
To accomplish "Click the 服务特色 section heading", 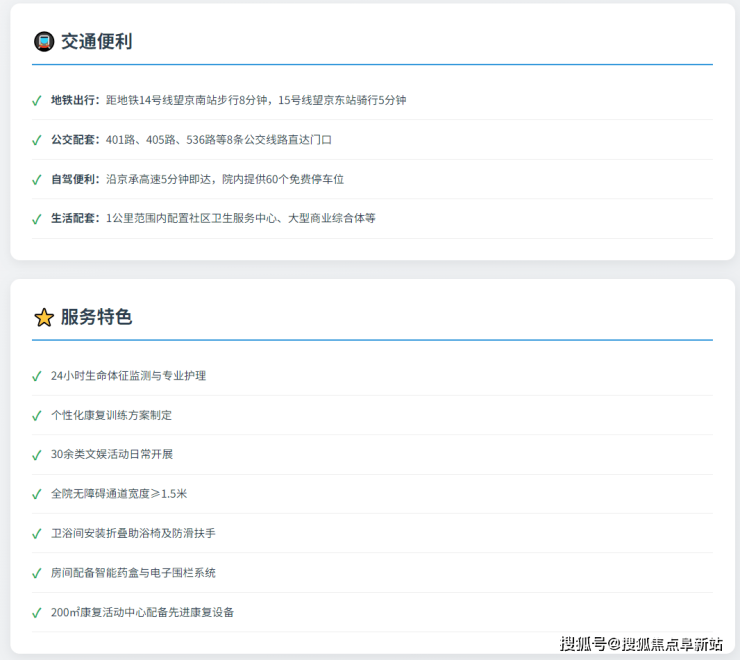I will pyautogui.click(x=96, y=317).
